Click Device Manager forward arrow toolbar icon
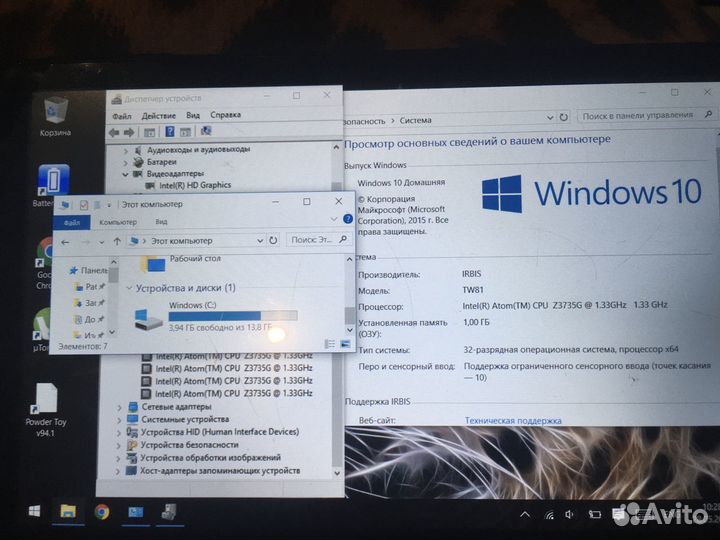The height and width of the screenshot is (540, 720). (129, 133)
